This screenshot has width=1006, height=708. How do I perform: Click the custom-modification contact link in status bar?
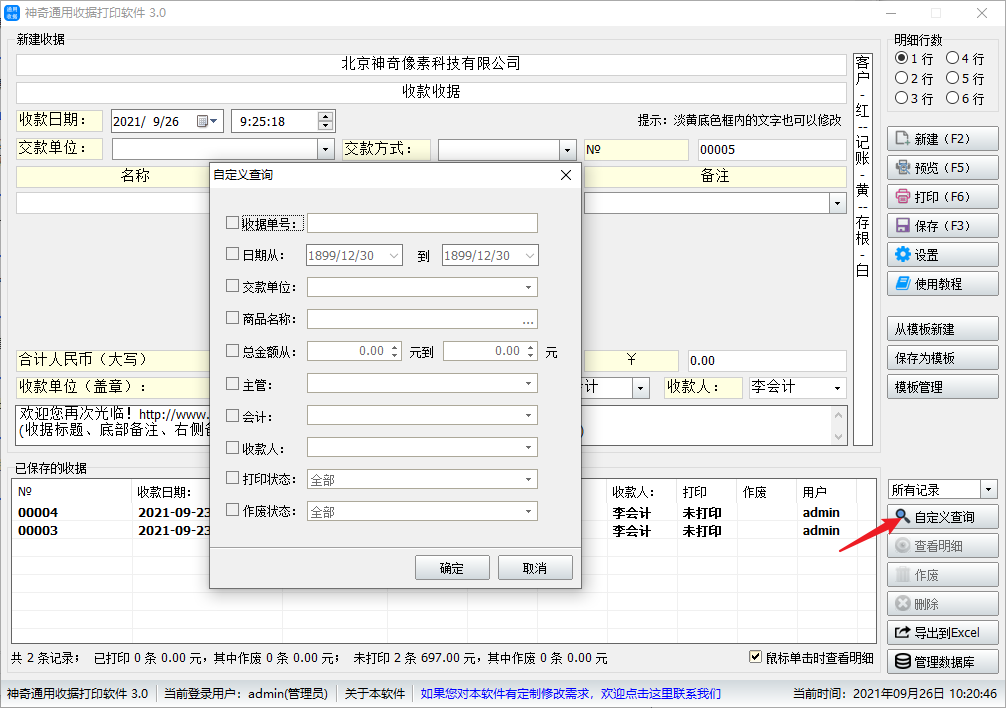pos(570,694)
